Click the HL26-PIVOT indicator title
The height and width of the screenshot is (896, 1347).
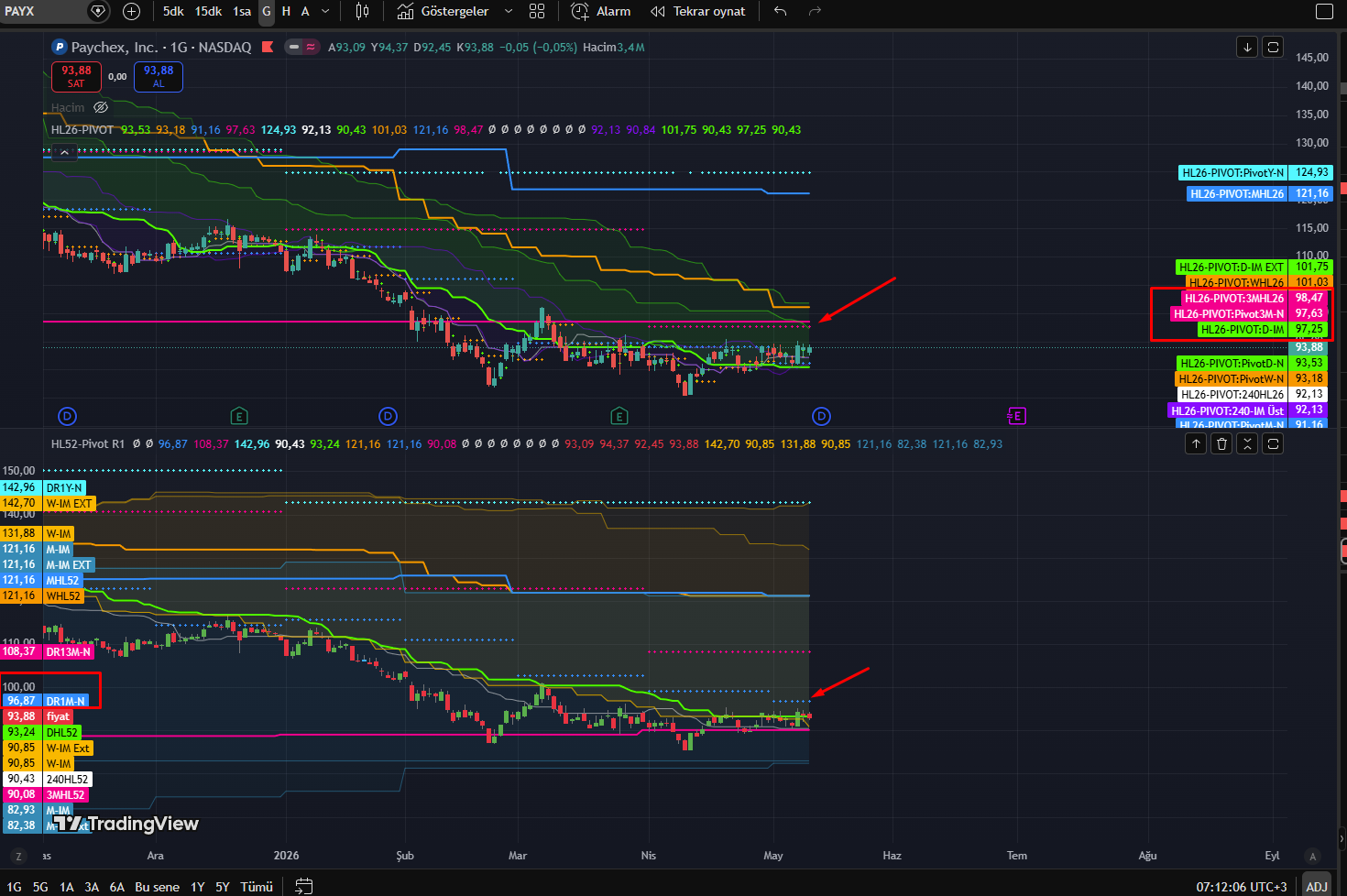pyautogui.click(x=82, y=130)
